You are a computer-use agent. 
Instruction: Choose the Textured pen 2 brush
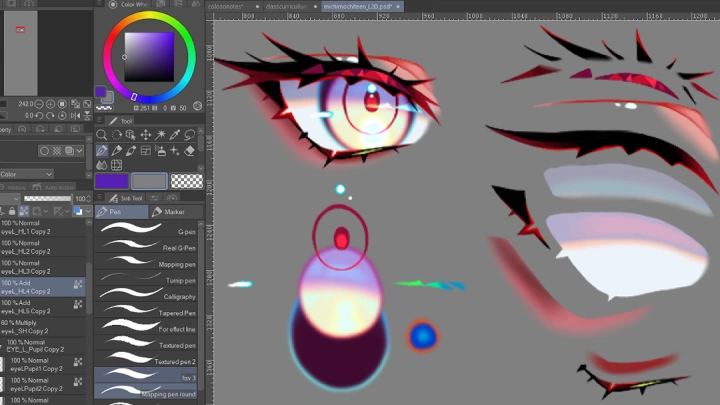[x=146, y=359]
